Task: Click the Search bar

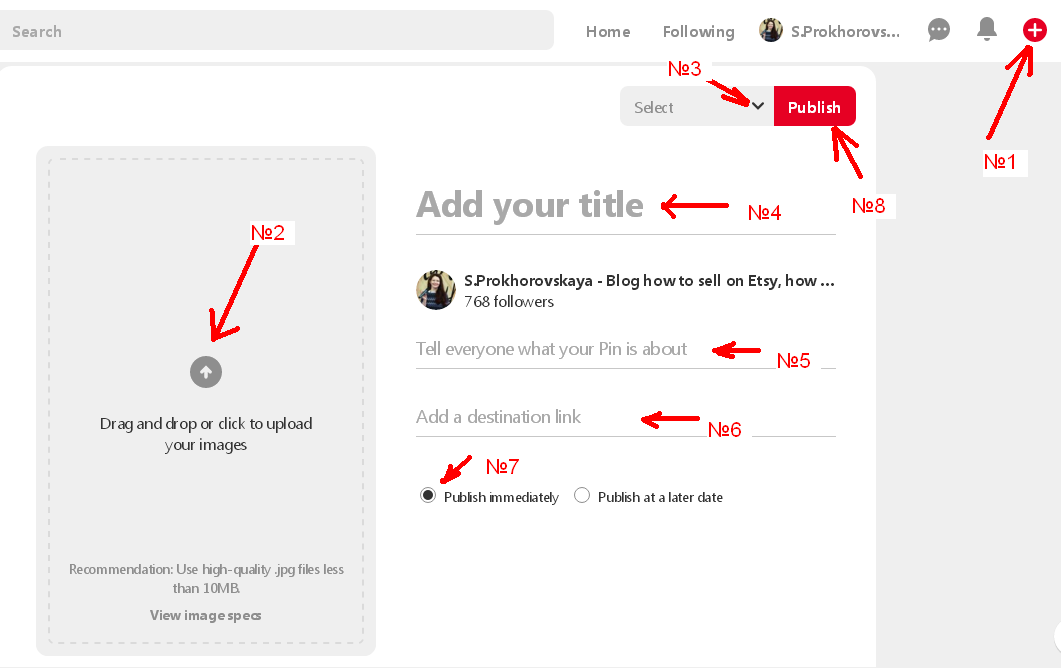Action: [277, 30]
